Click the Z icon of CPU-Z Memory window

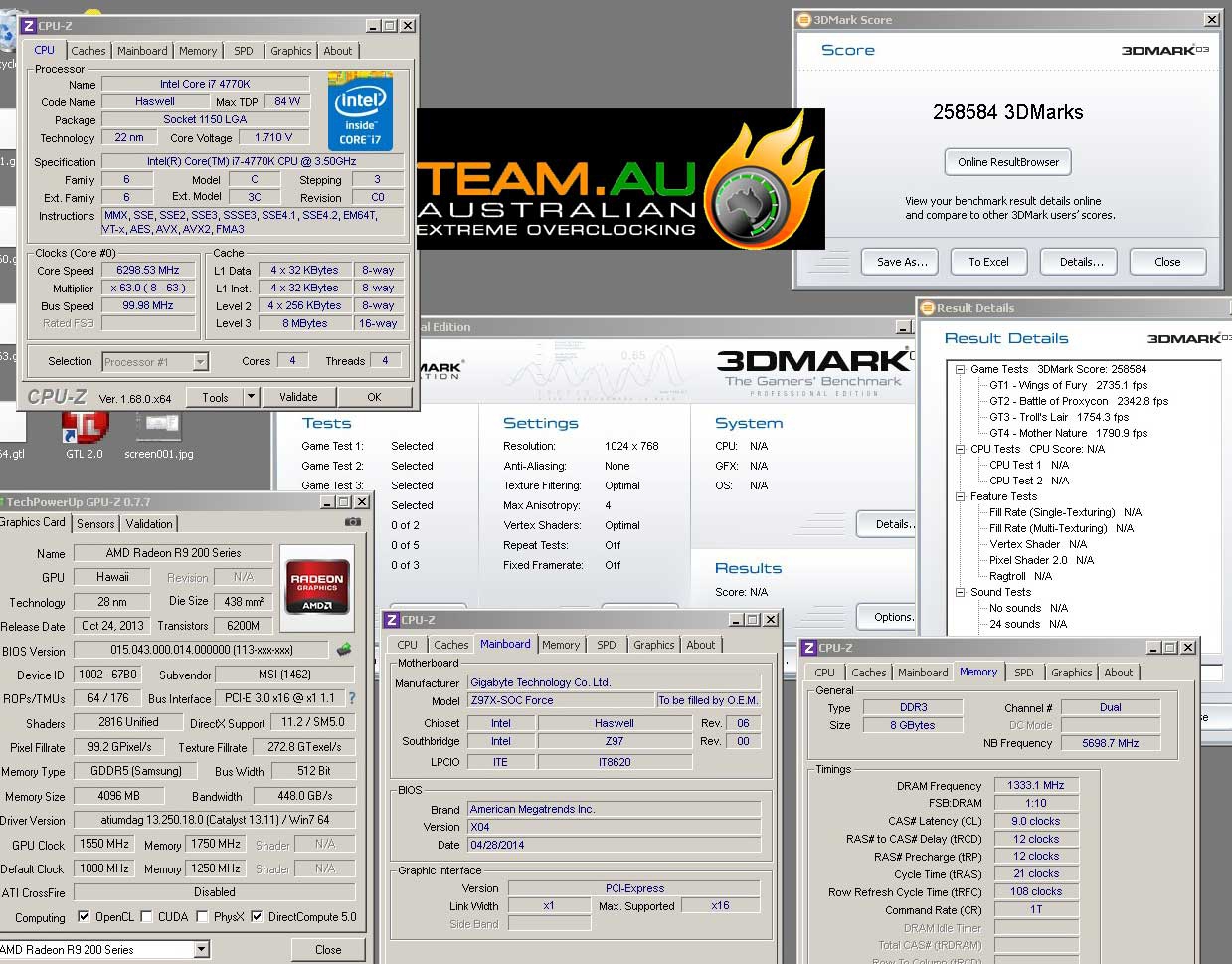[809, 648]
